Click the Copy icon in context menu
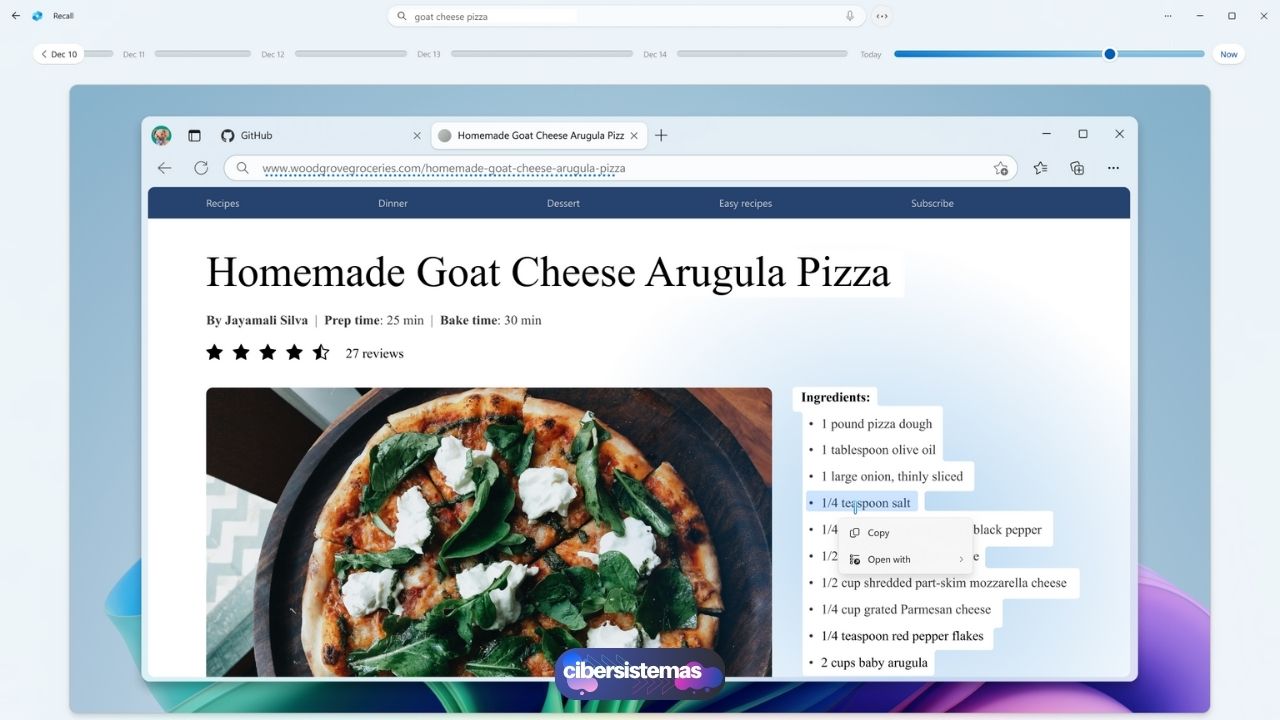 [854, 533]
